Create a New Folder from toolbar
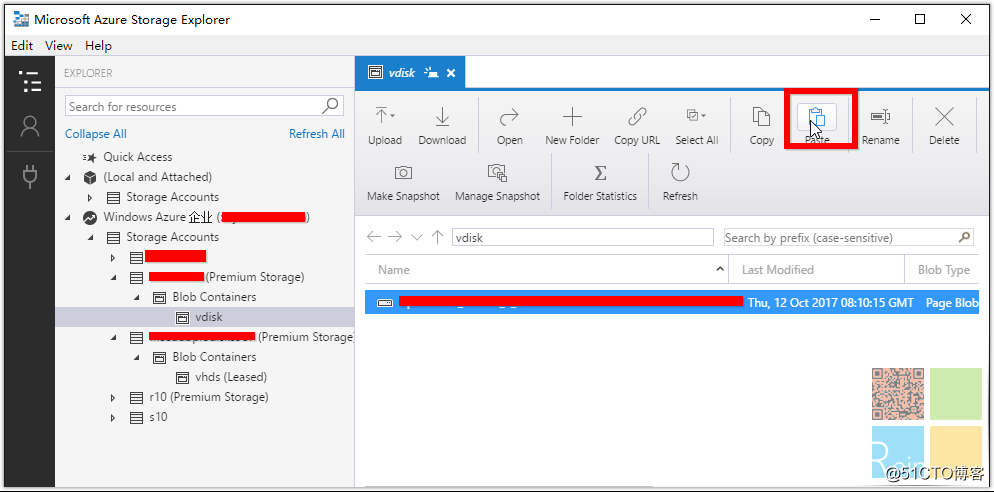The height and width of the screenshot is (492, 994). tap(572, 126)
